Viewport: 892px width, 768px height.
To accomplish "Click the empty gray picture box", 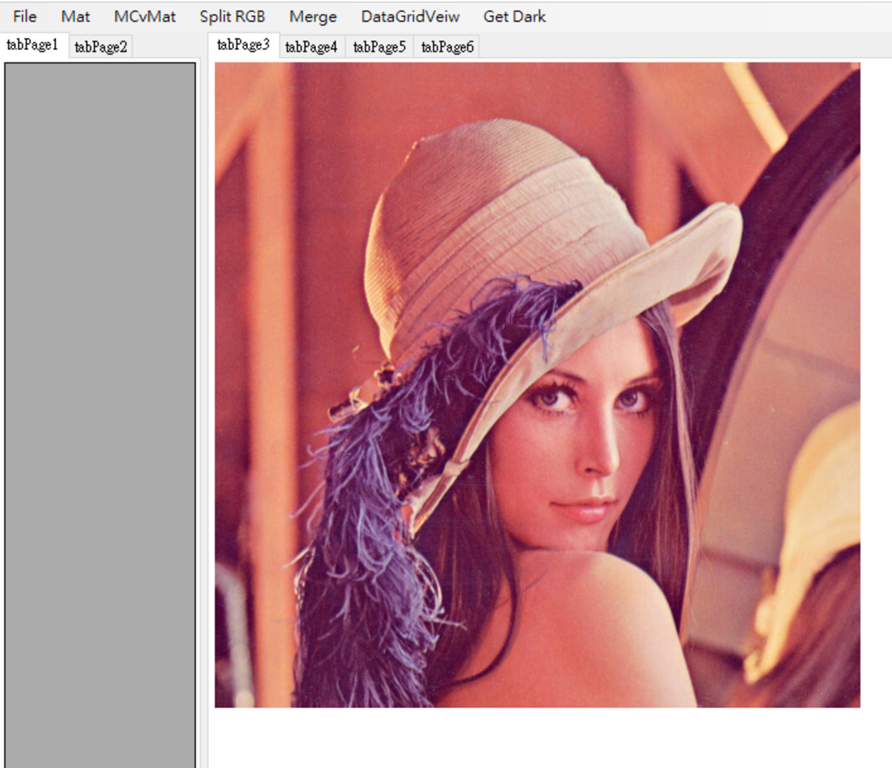I will click(100, 415).
